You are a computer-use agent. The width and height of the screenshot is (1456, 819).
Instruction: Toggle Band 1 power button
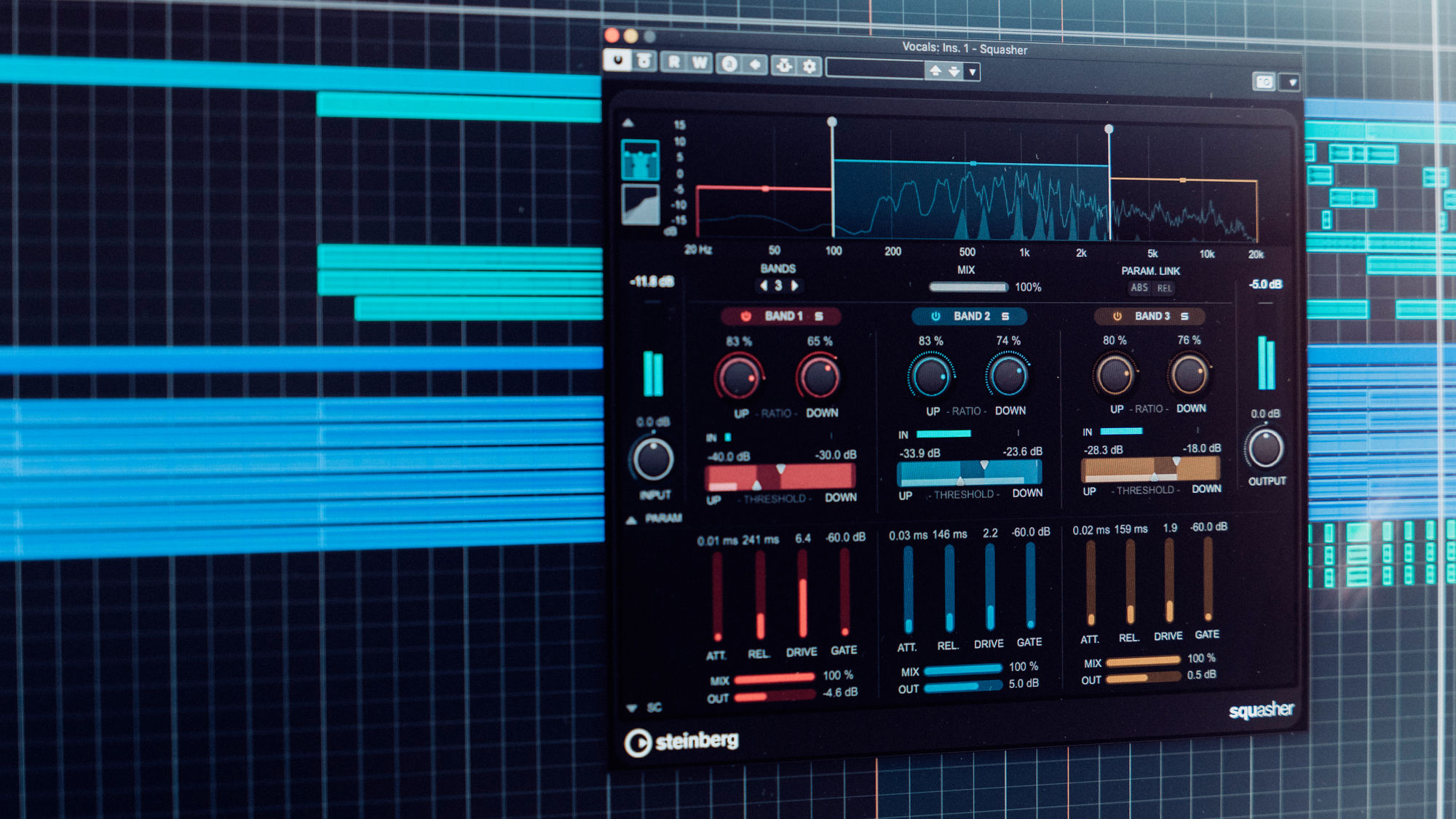pyautogui.click(x=745, y=316)
